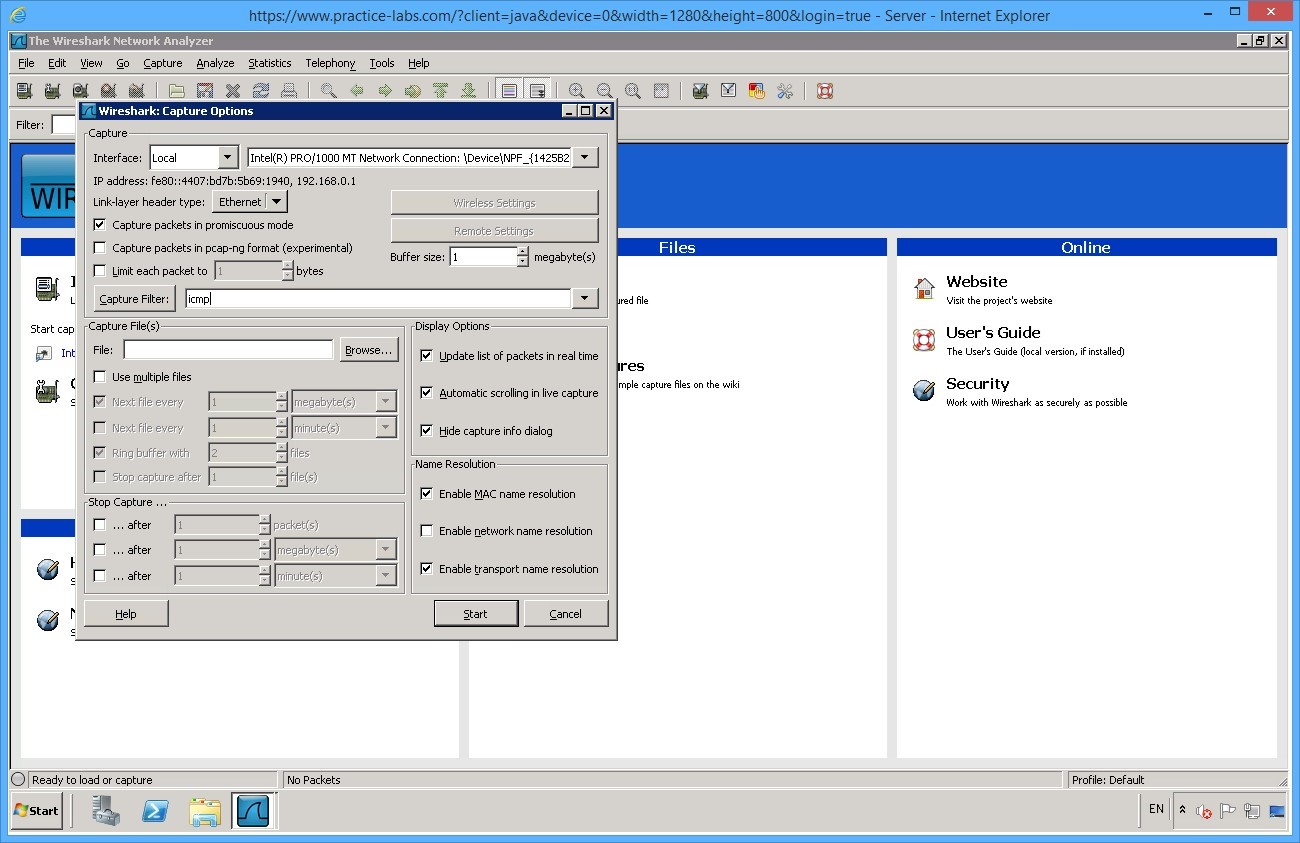Disable capture packets in promiscuous mode
Image resolution: width=1300 pixels, height=843 pixels.
click(x=100, y=225)
